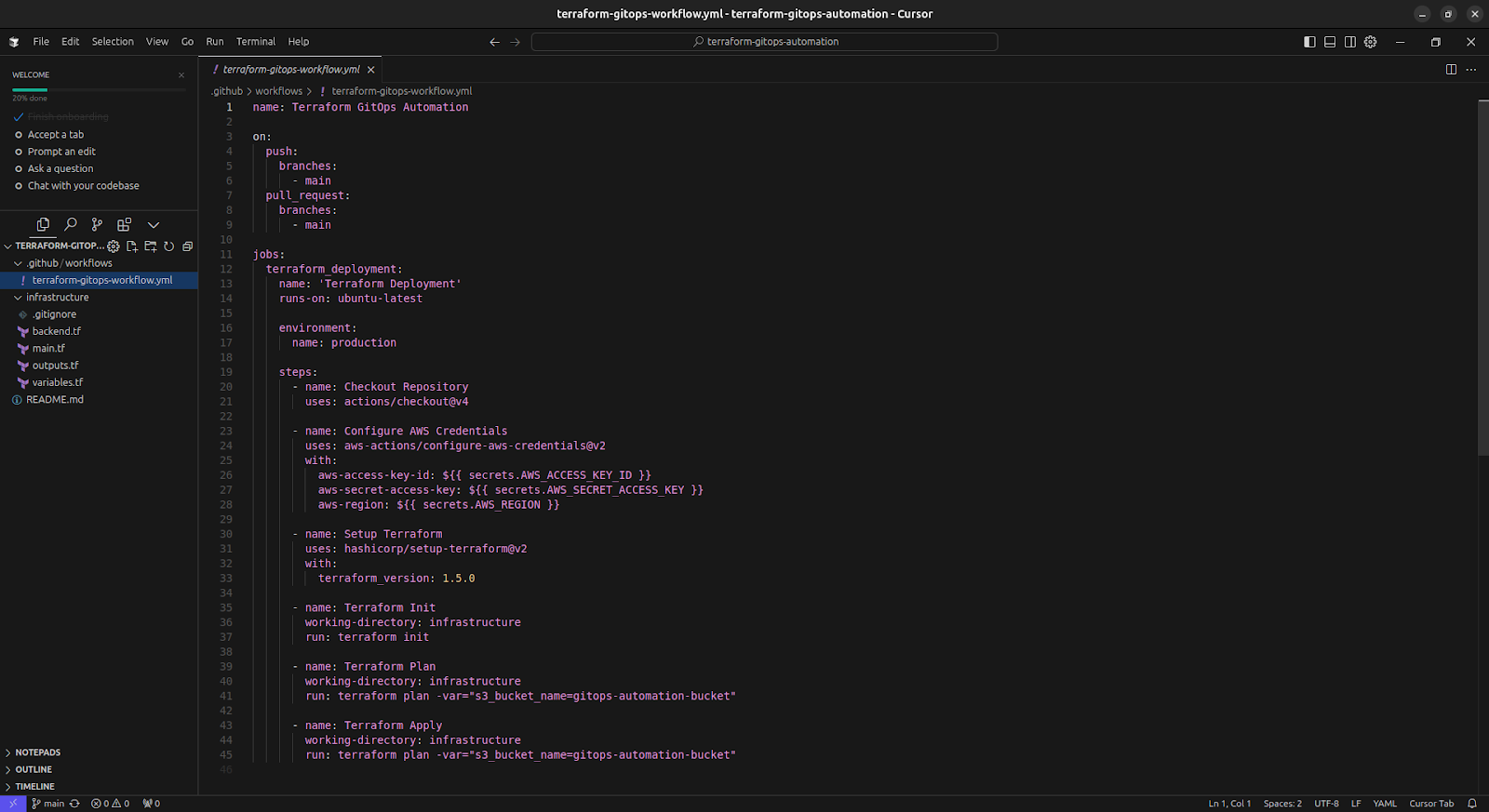Open the File menu
The height and width of the screenshot is (812, 1489).
point(41,42)
